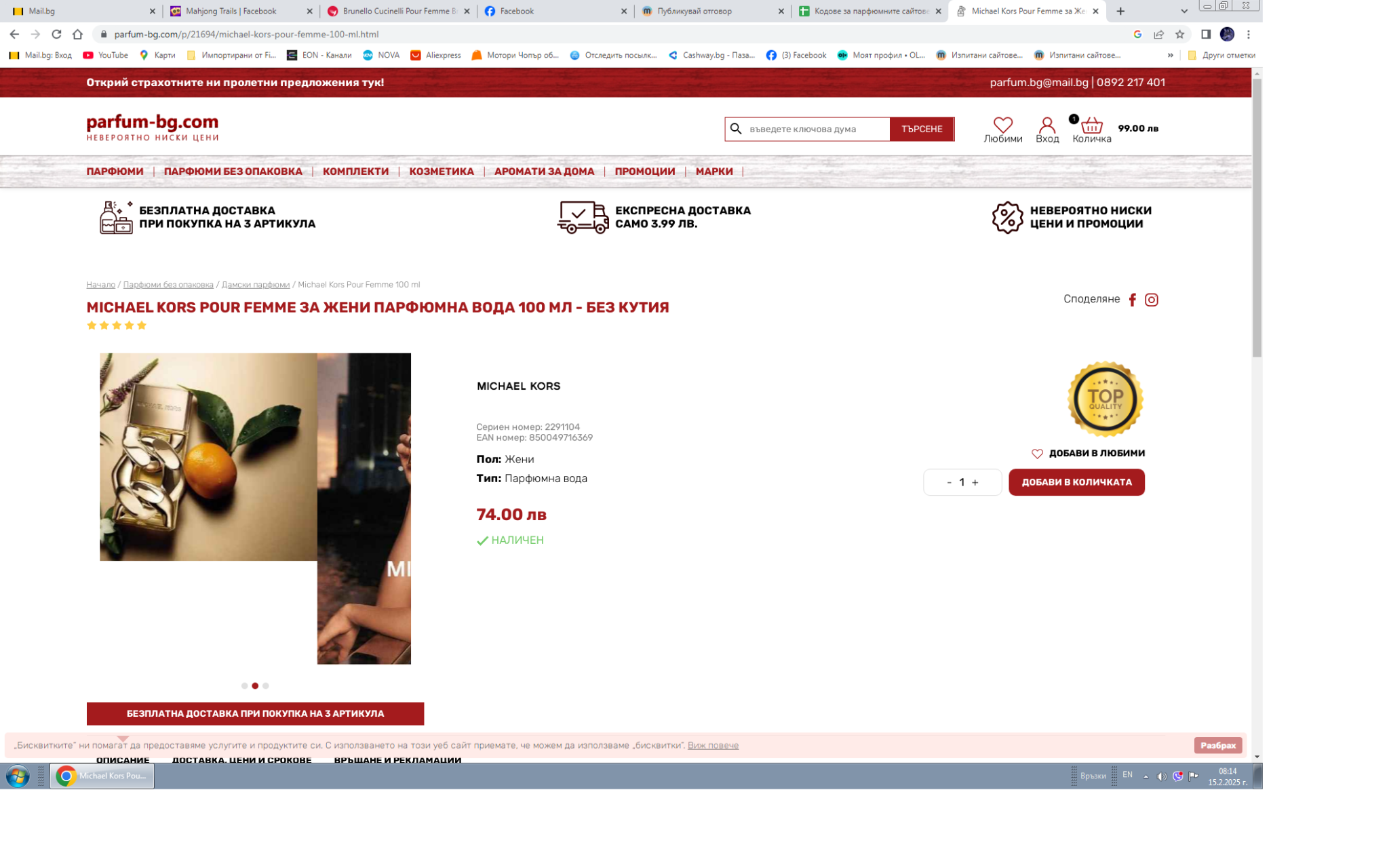The width and height of the screenshot is (1389, 868).
Task: Open the Импортирани от Fi... bookmarks folder
Action: pos(231,56)
